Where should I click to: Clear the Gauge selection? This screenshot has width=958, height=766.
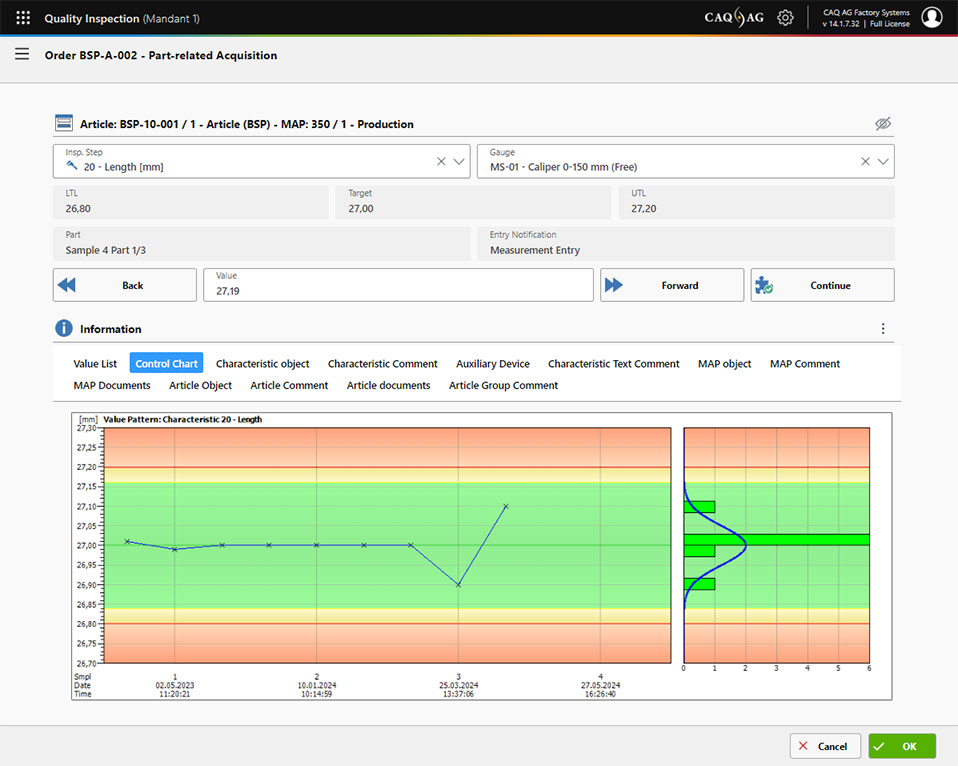point(865,161)
